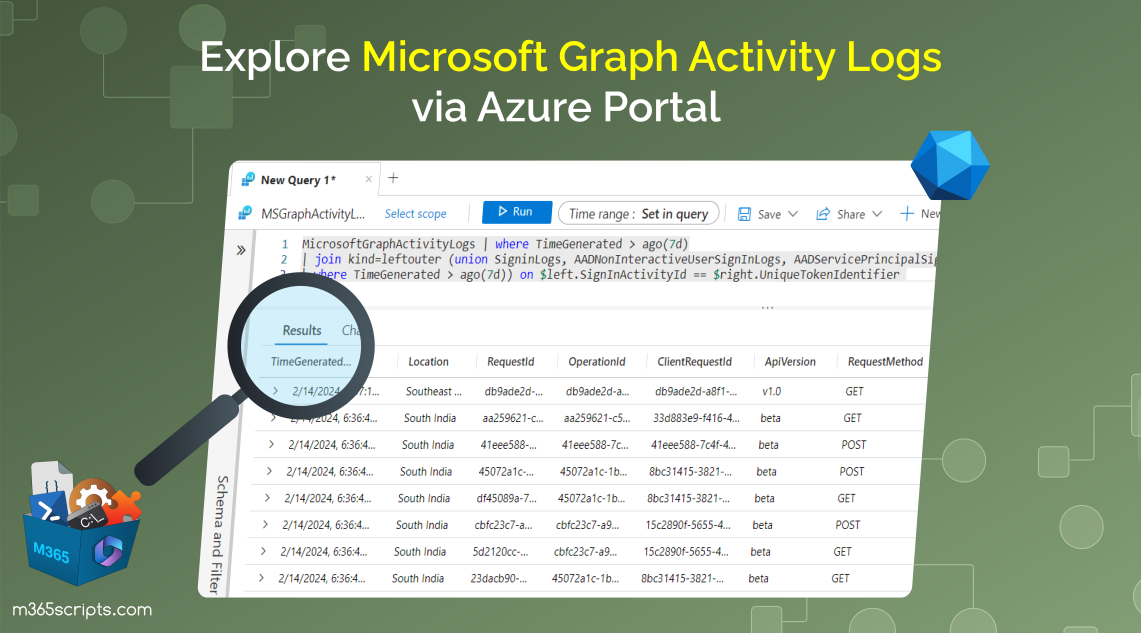Close the New Query 1 tab
This screenshot has height=633, width=1141.
pos(367,179)
